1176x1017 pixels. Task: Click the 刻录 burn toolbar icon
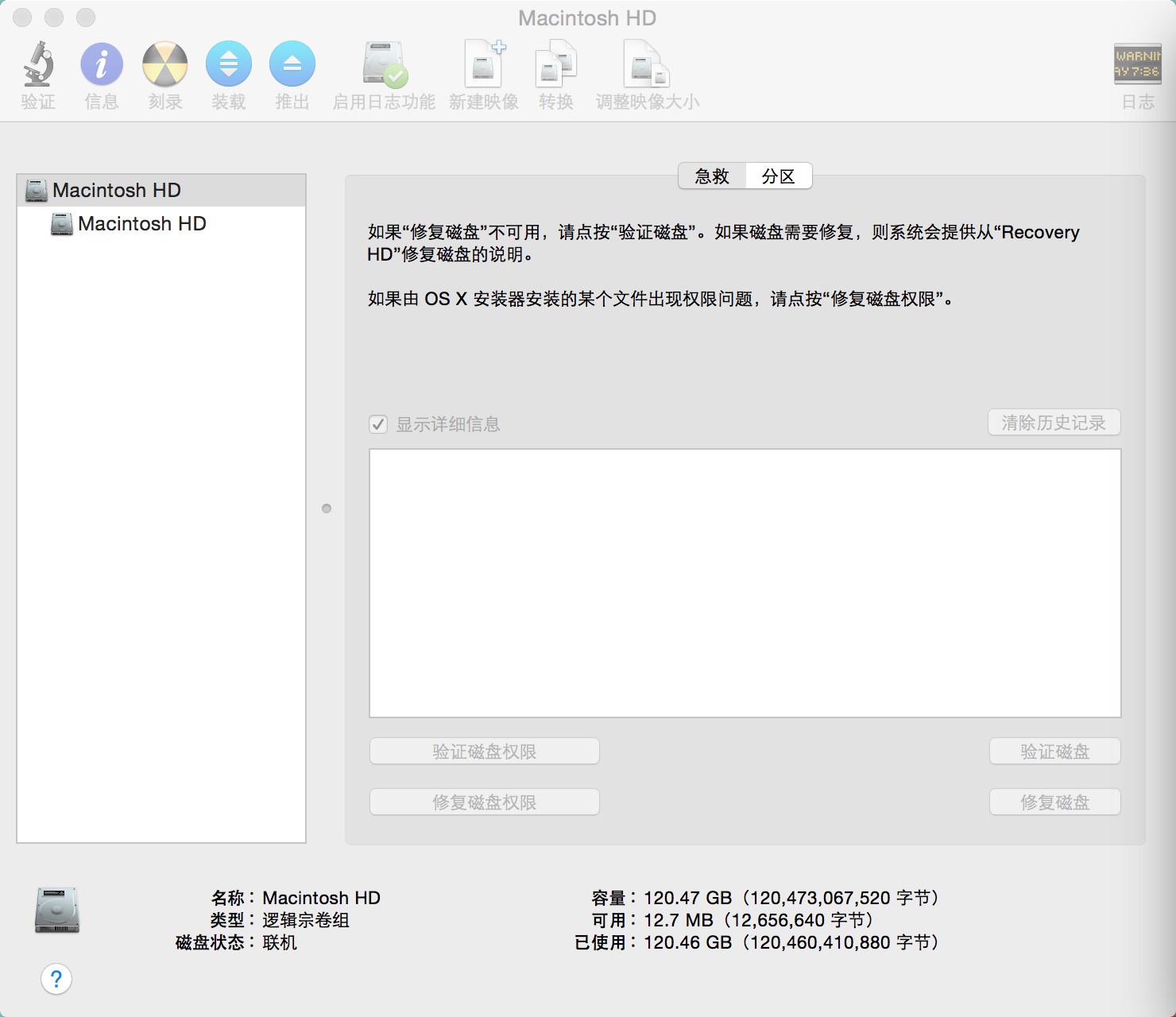pyautogui.click(x=165, y=64)
